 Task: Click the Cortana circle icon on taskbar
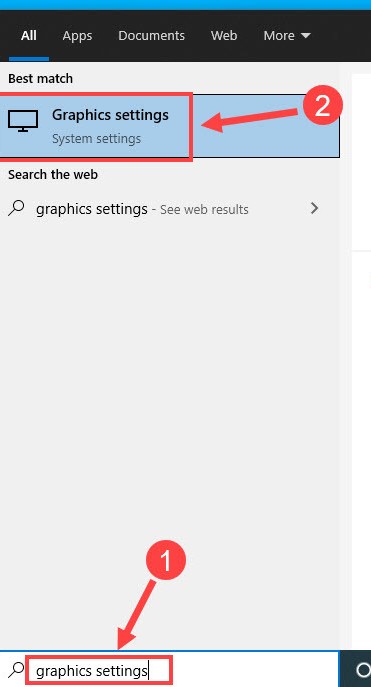[x=363, y=670]
